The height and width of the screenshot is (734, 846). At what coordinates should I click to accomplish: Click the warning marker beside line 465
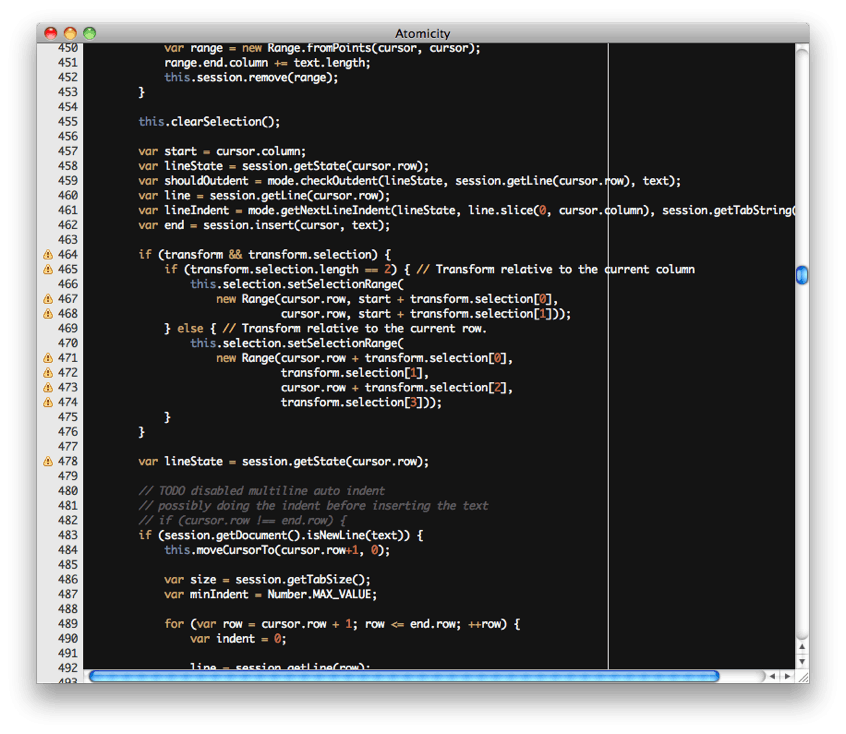[47, 270]
